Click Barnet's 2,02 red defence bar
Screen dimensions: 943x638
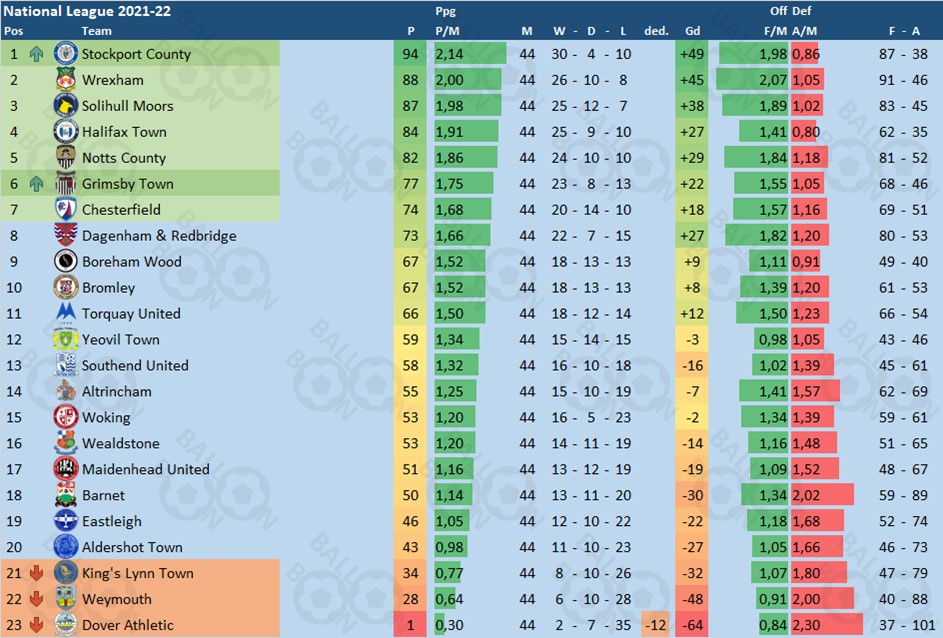point(822,495)
